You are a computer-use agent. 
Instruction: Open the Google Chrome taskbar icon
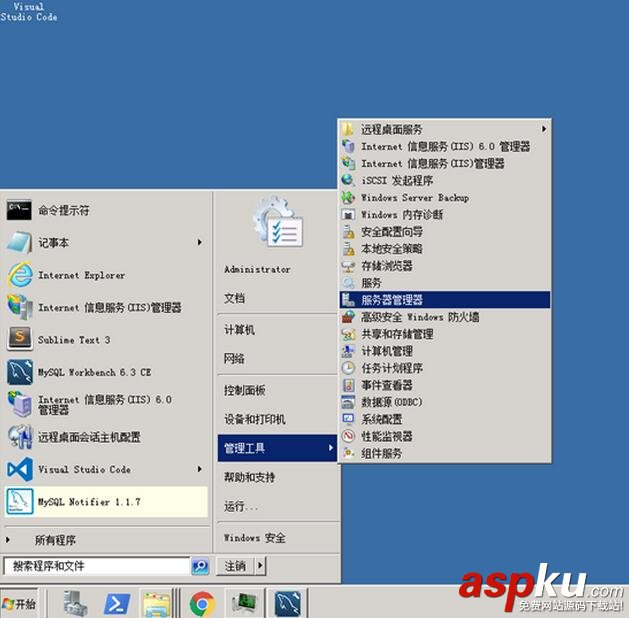click(202, 603)
